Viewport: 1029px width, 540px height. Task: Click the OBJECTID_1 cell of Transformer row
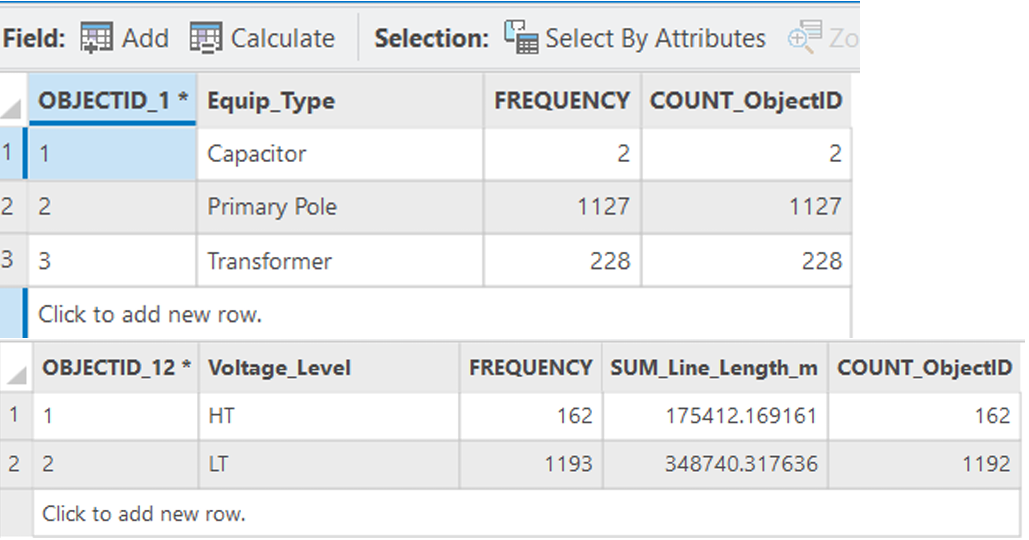tap(112, 260)
